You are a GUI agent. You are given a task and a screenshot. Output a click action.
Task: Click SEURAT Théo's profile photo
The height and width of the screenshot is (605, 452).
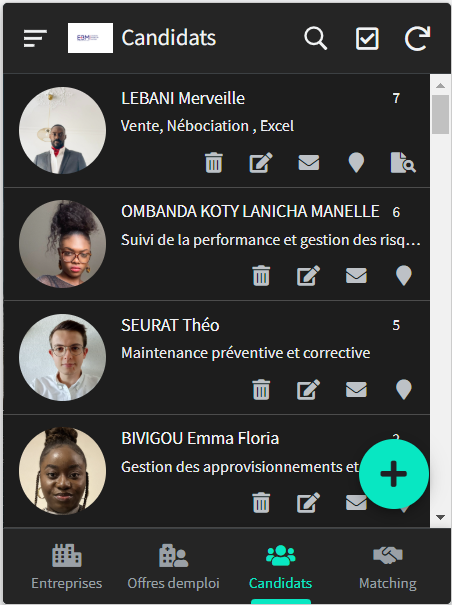63,357
